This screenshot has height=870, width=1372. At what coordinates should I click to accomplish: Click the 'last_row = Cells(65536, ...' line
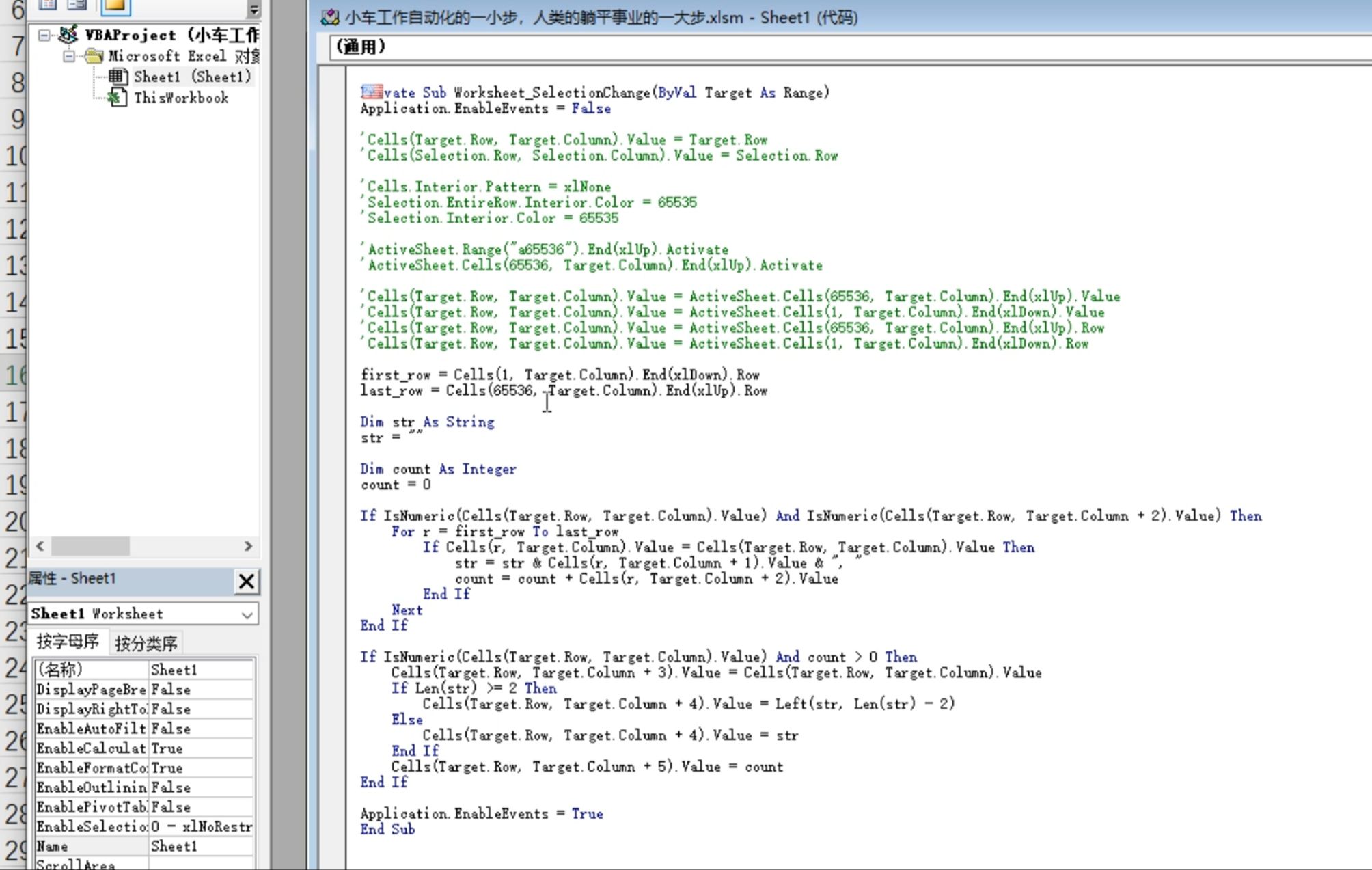[x=564, y=391]
